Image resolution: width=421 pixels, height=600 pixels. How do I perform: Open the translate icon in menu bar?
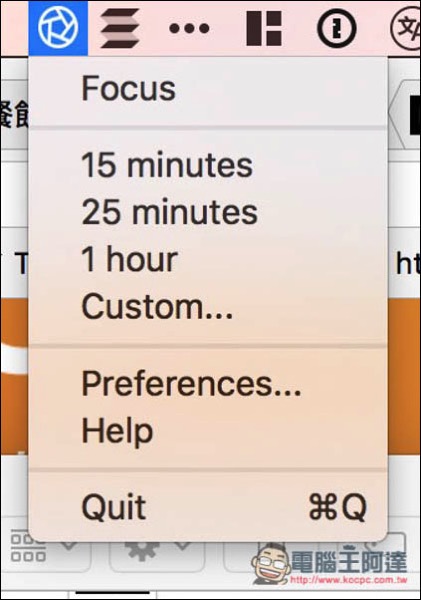tap(406, 29)
